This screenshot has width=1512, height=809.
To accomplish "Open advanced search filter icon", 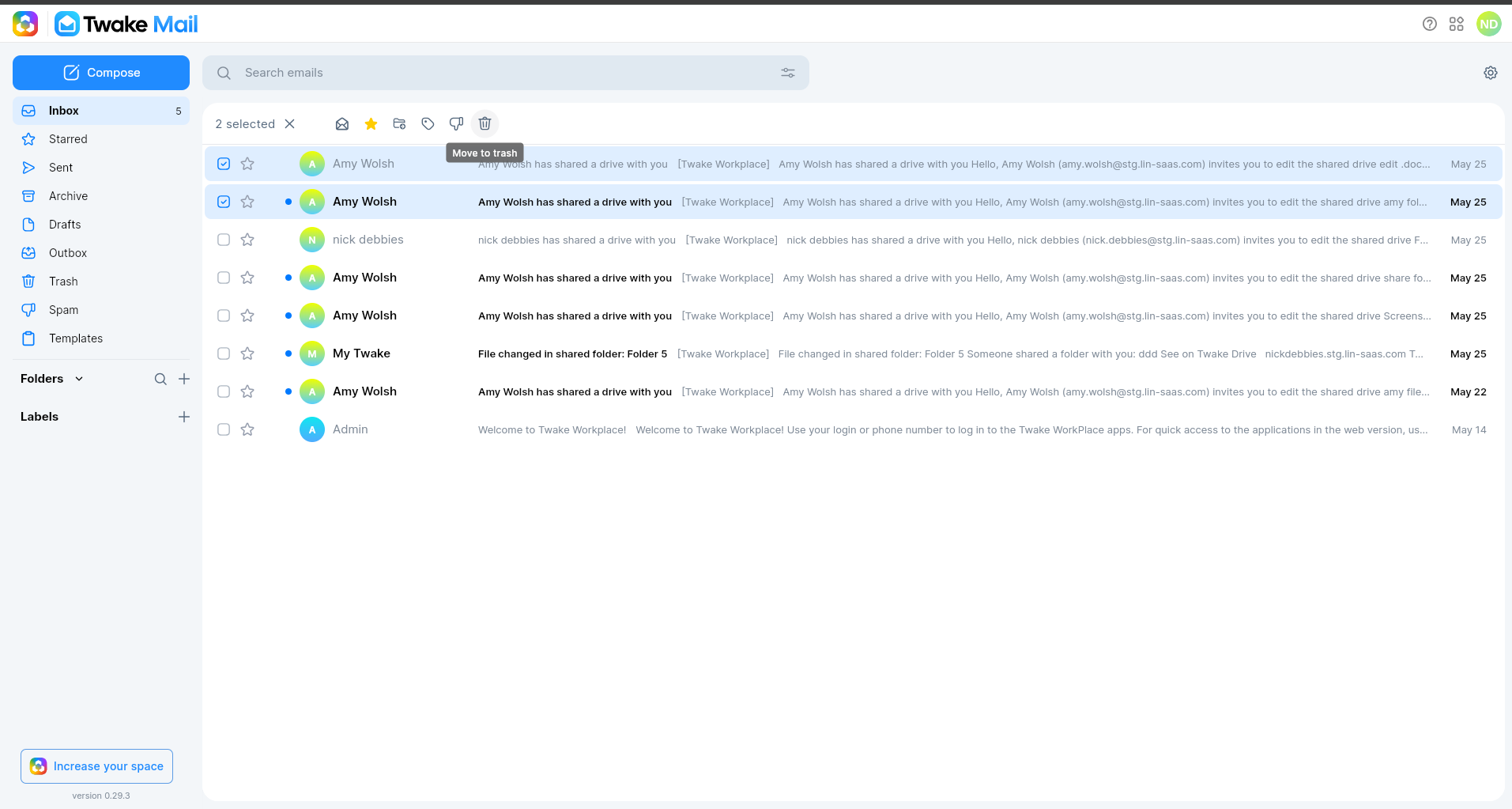I will tap(788, 73).
